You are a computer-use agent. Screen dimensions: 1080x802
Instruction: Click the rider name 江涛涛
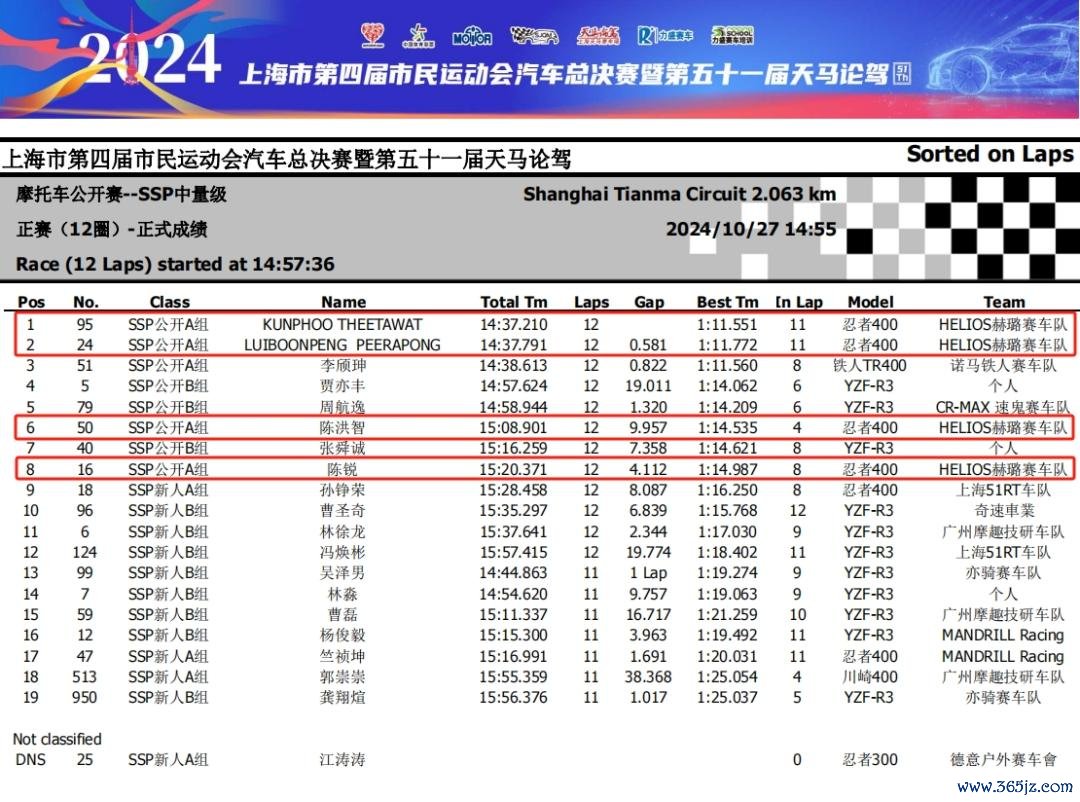tap(342, 760)
